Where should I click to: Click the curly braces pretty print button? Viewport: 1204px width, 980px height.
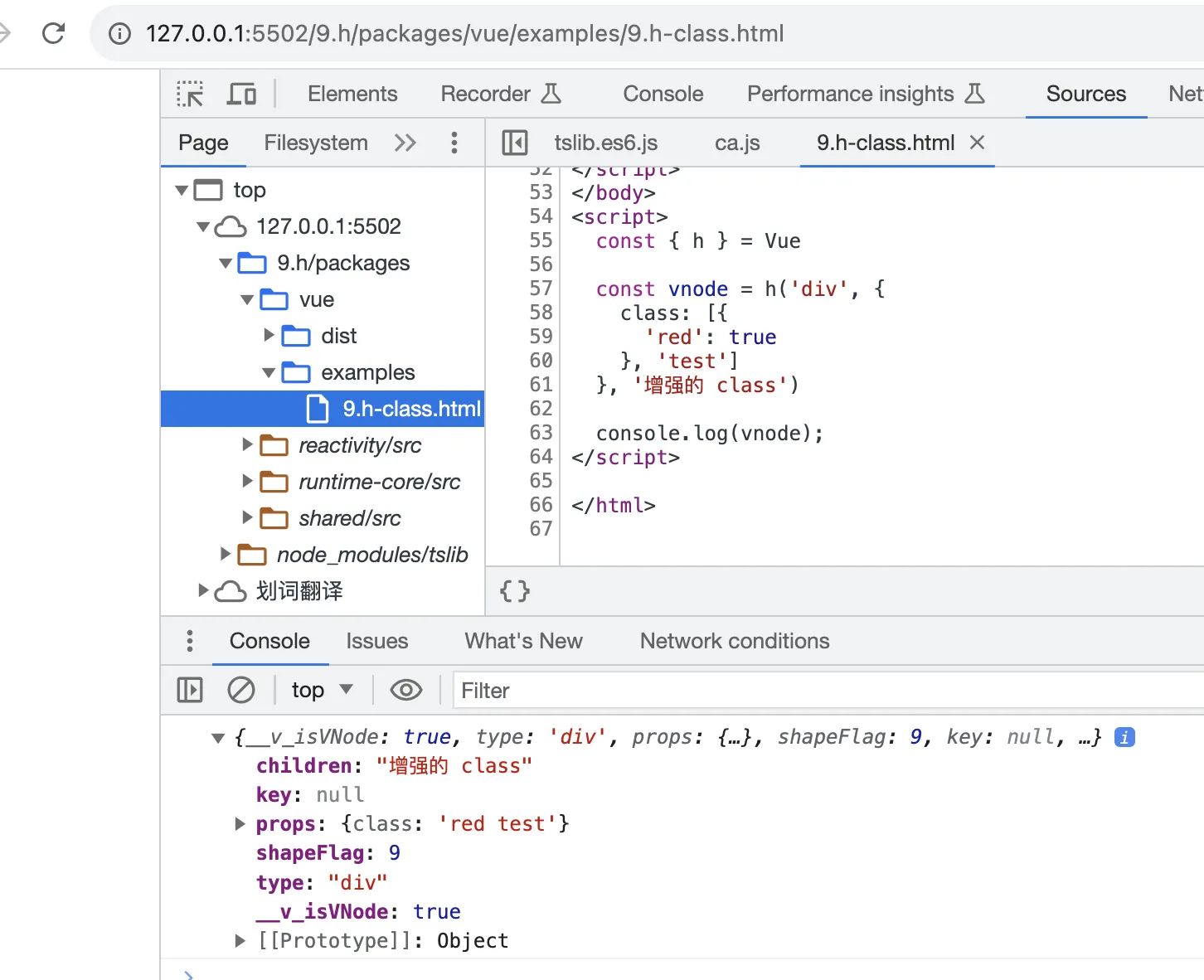pos(515,591)
